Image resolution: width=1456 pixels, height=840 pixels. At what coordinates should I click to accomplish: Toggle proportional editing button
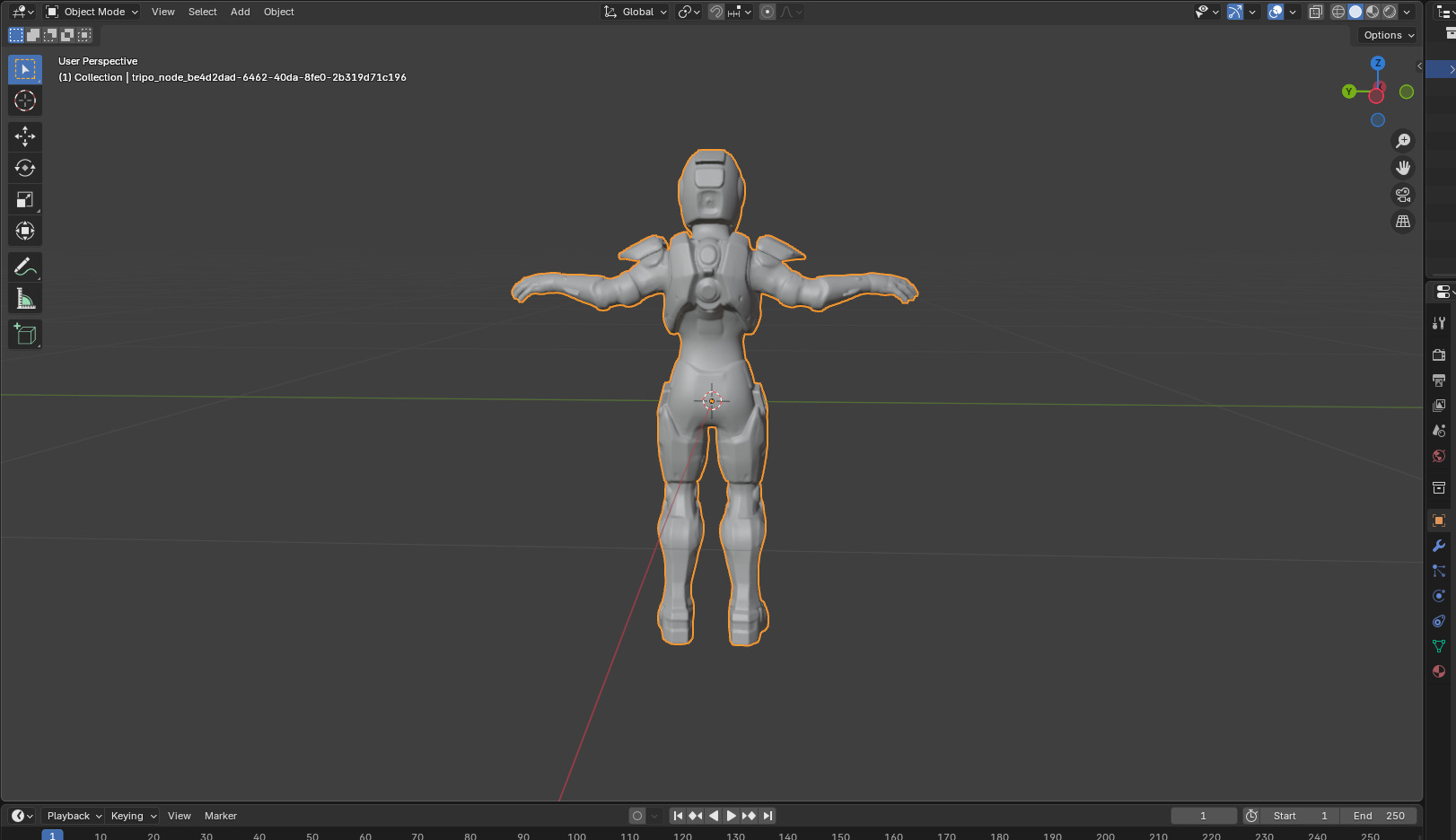(x=767, y=12)
